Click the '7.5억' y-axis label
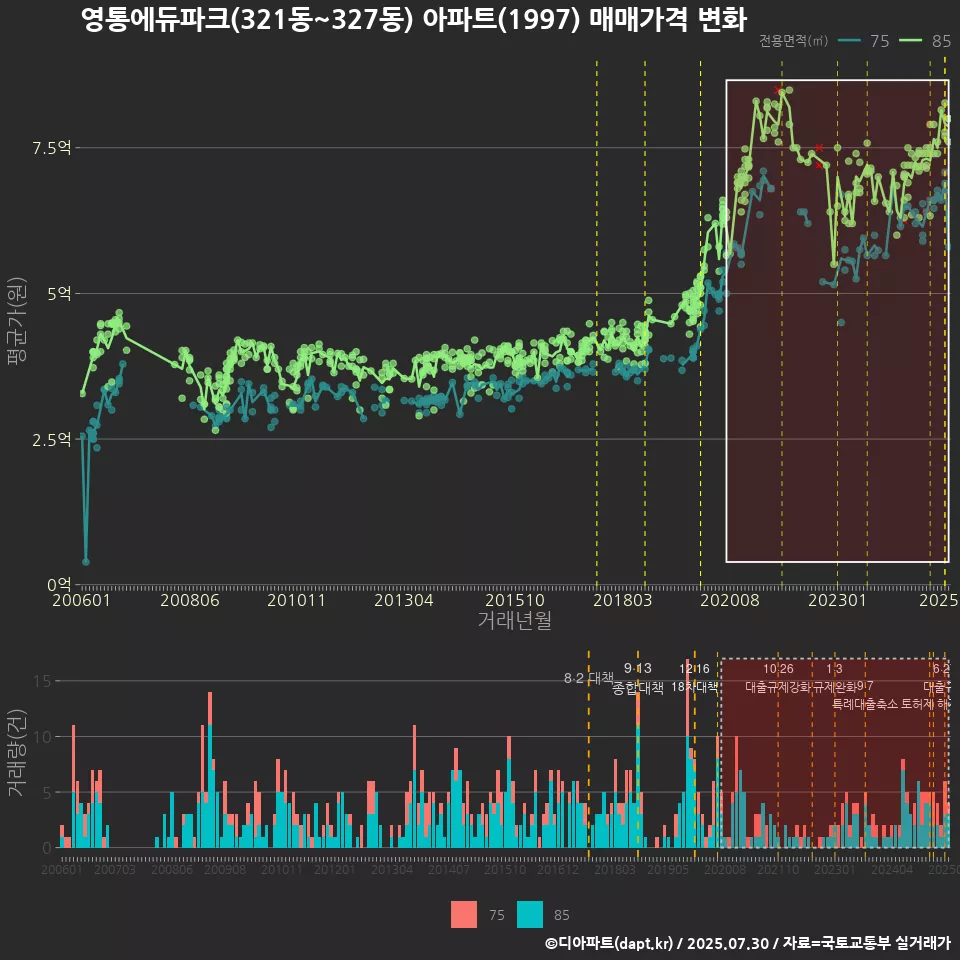The image size is (960, 960). (x=51, y=148)
